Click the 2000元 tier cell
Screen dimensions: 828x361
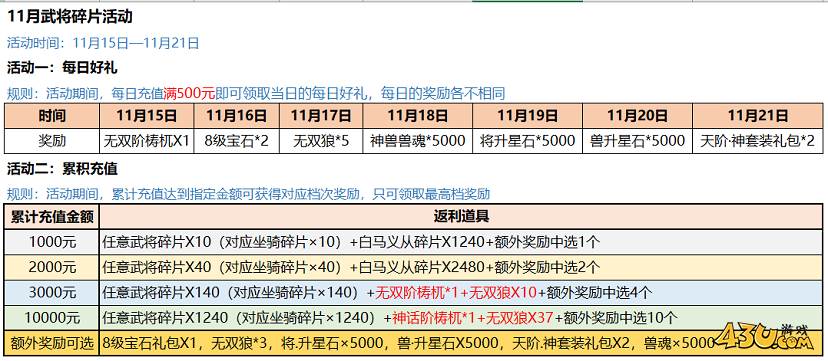(x=52, y=268)
